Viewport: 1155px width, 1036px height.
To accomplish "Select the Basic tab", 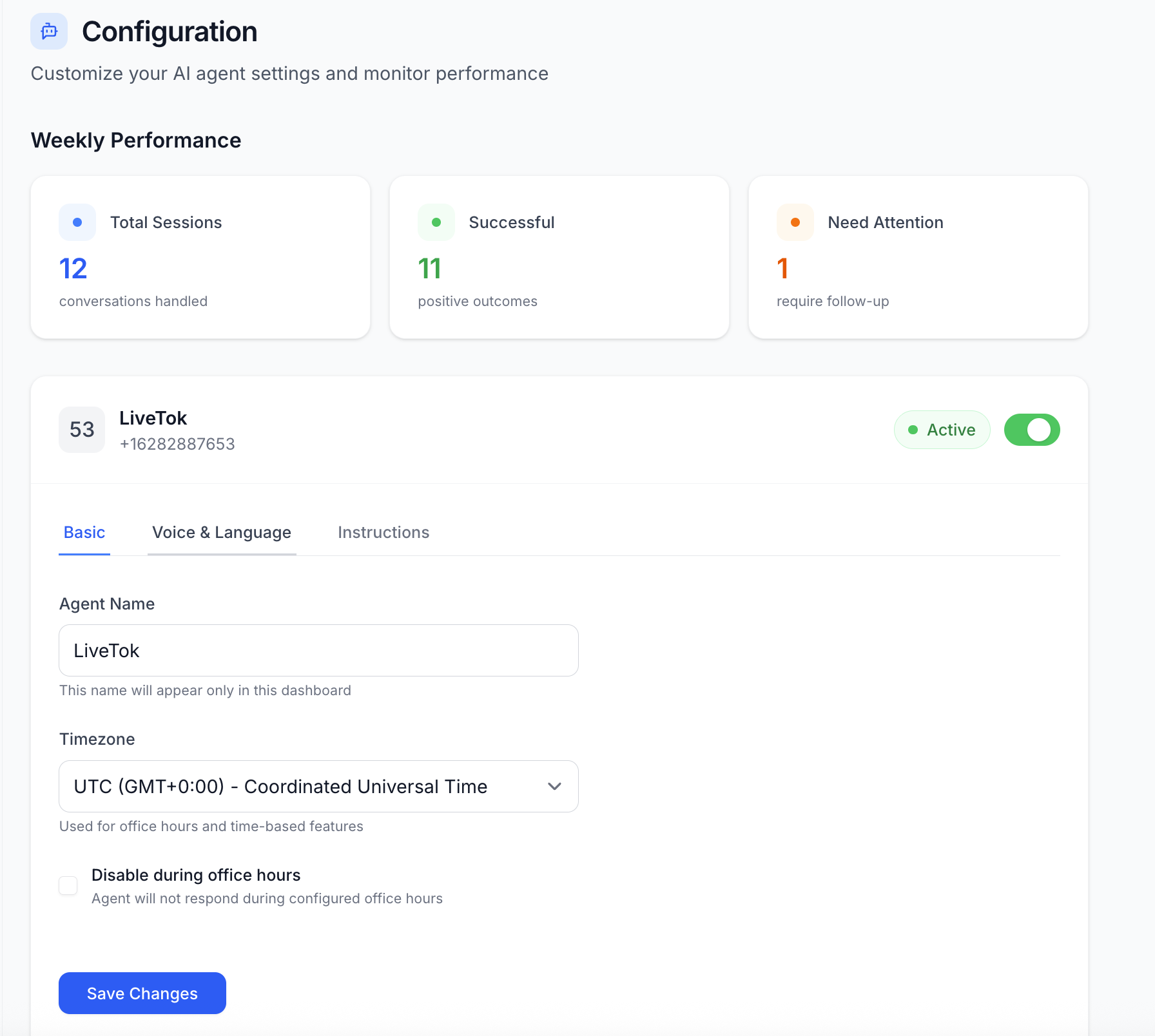I will click(84, 532).
